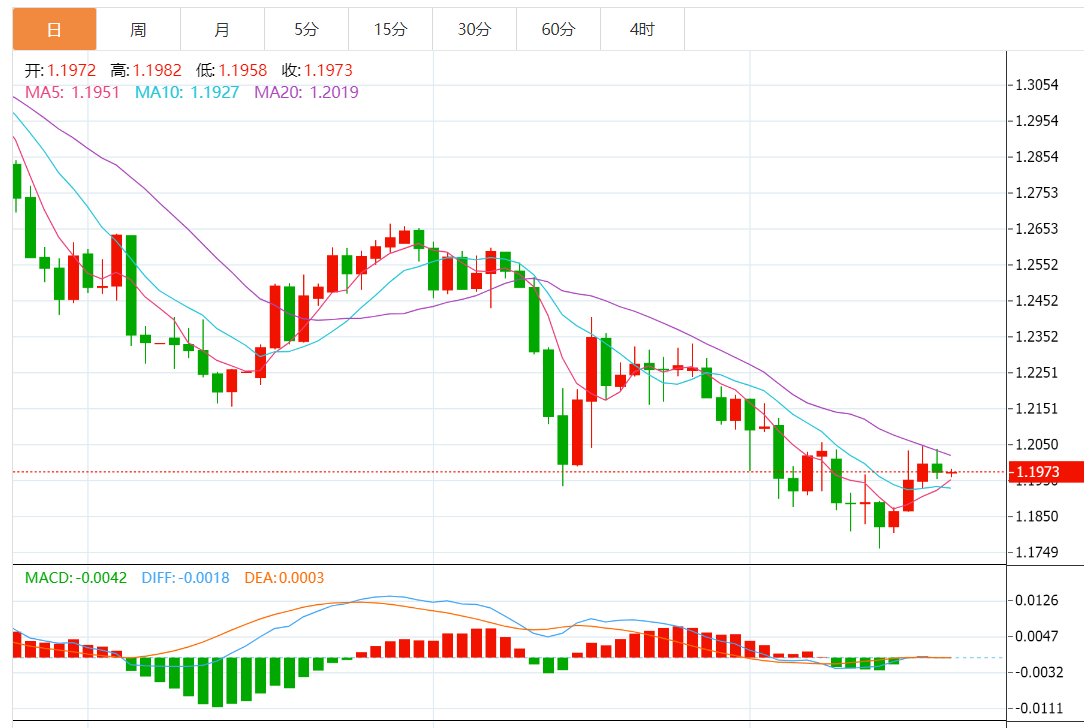The width and height of the screenshot is (1084, 728).
Task: Open the 30分 timeframe tab
Action: (474, 30)
